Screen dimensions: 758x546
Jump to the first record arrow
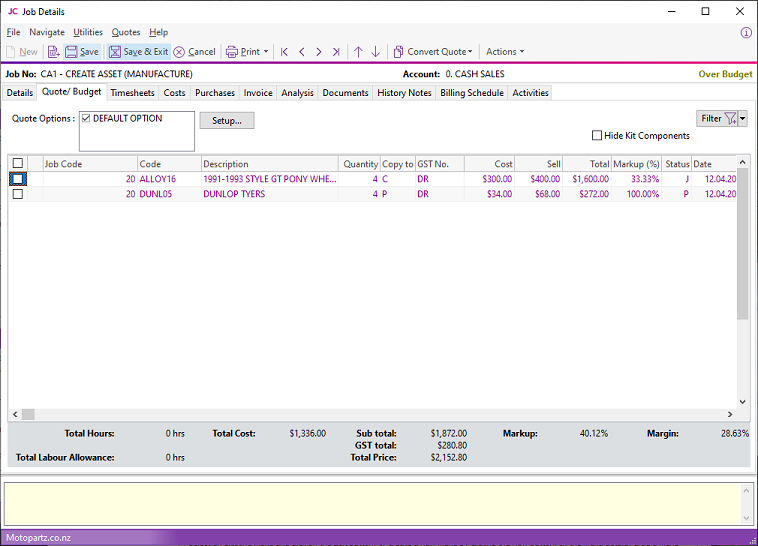(285, 52)
